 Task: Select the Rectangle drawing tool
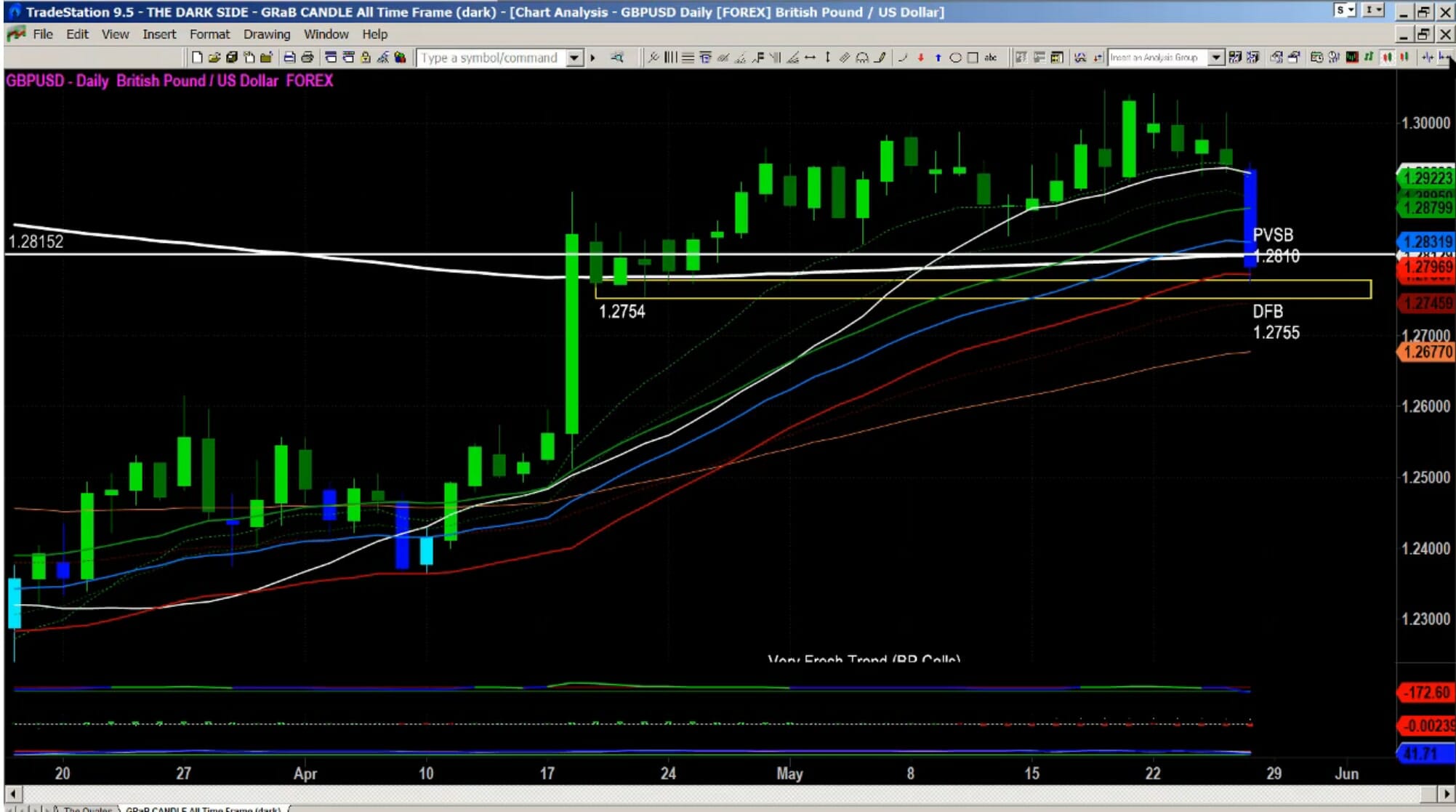point(973,57)
